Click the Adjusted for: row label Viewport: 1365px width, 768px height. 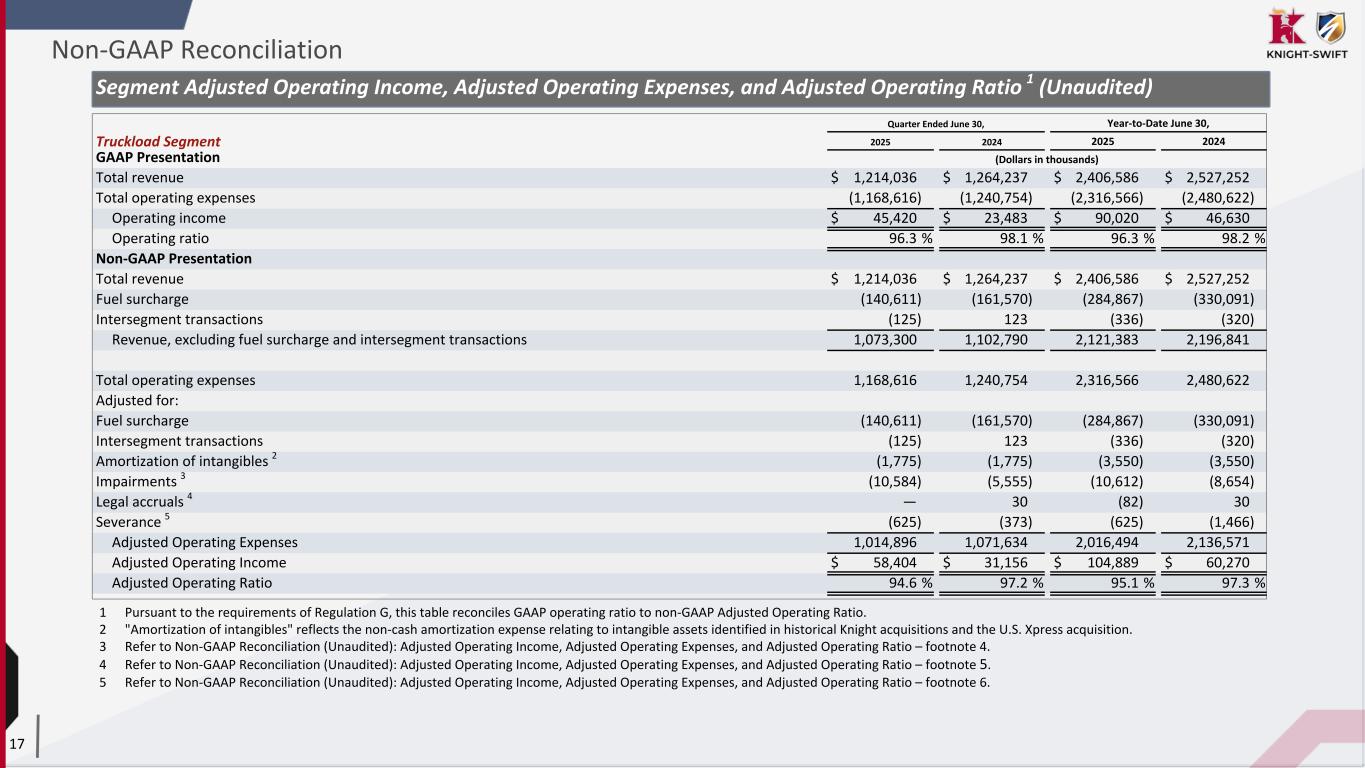pos(137,400)
